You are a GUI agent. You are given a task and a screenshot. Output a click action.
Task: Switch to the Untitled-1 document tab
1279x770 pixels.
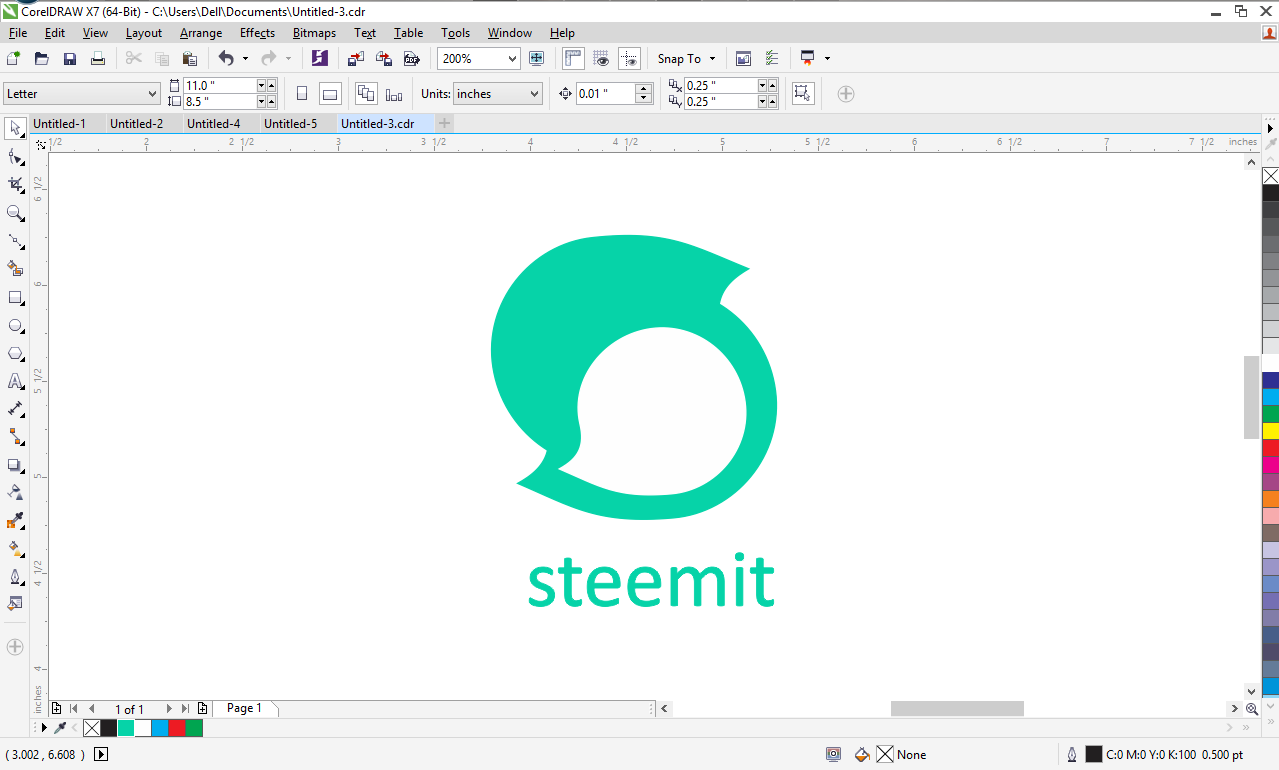pos(60,124)
